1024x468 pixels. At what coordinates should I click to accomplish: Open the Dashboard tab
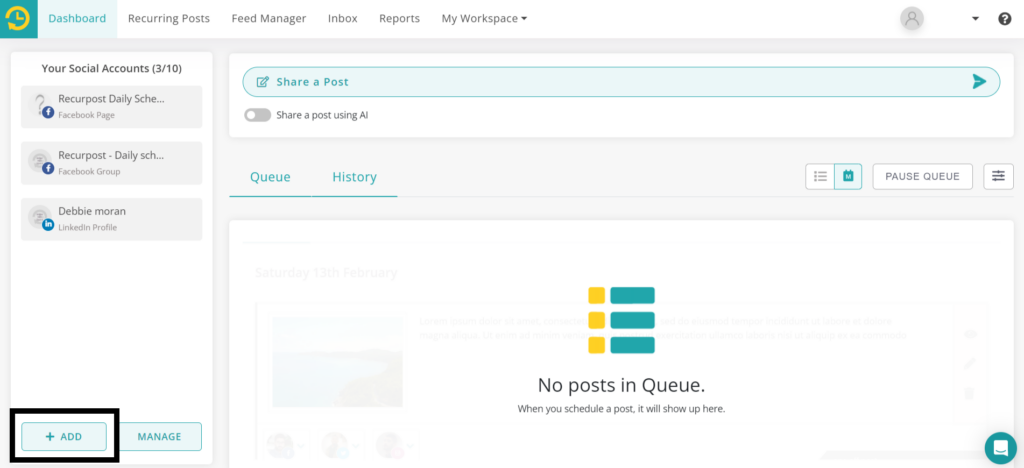(77, 19)
